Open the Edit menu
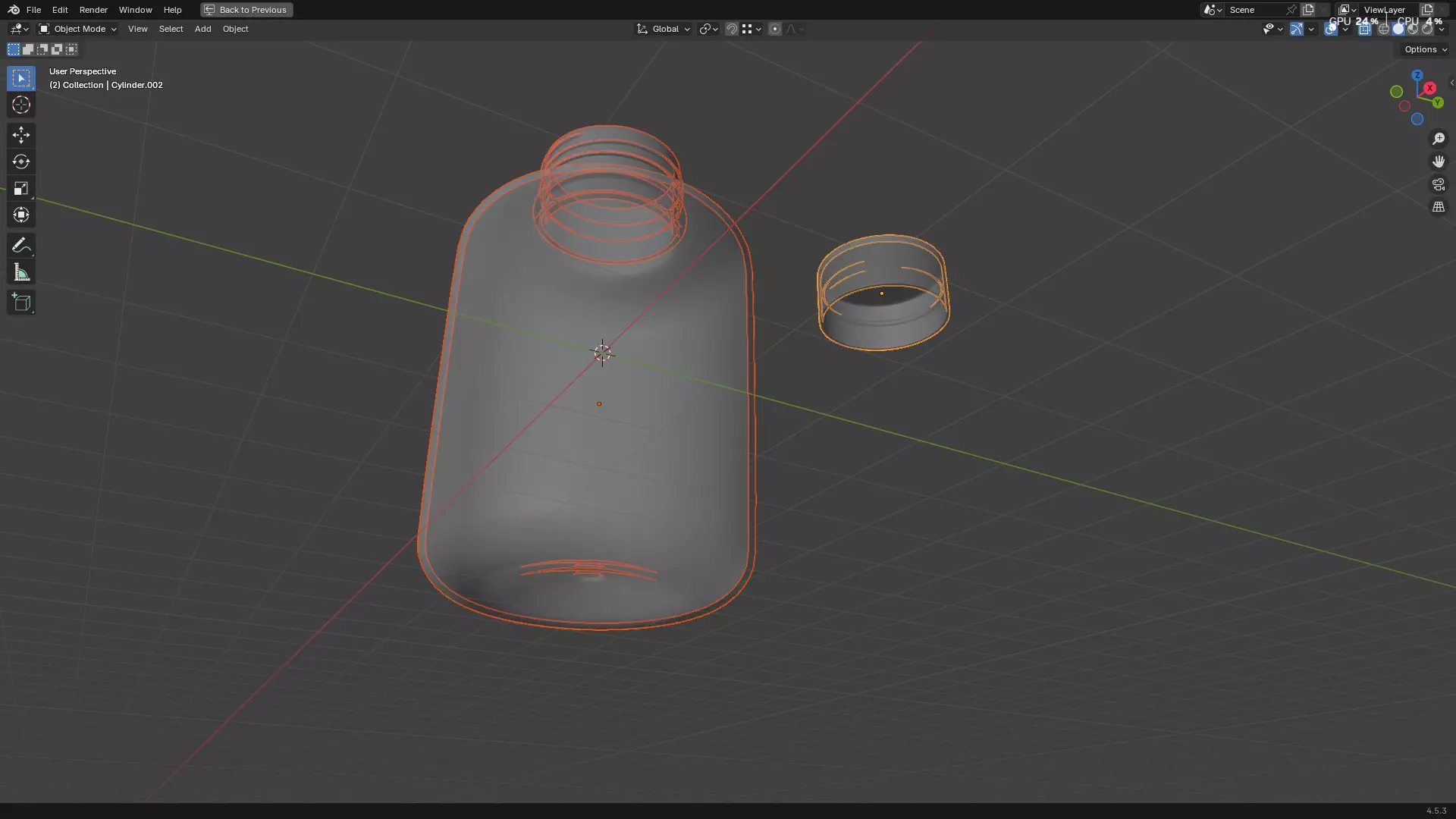The image size is (1456, 819). [60, 10]
